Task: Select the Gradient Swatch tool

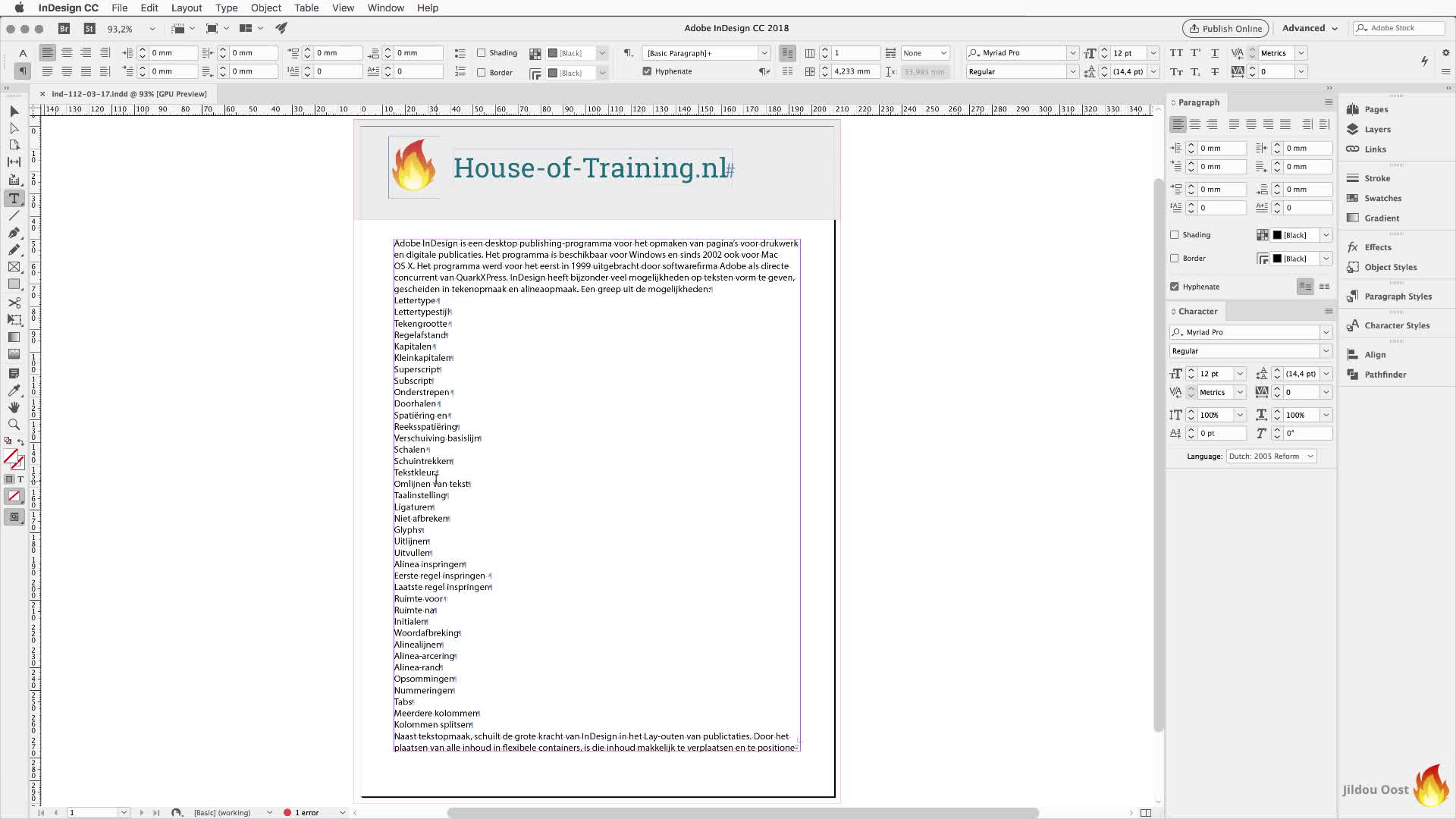Action: 14,337
